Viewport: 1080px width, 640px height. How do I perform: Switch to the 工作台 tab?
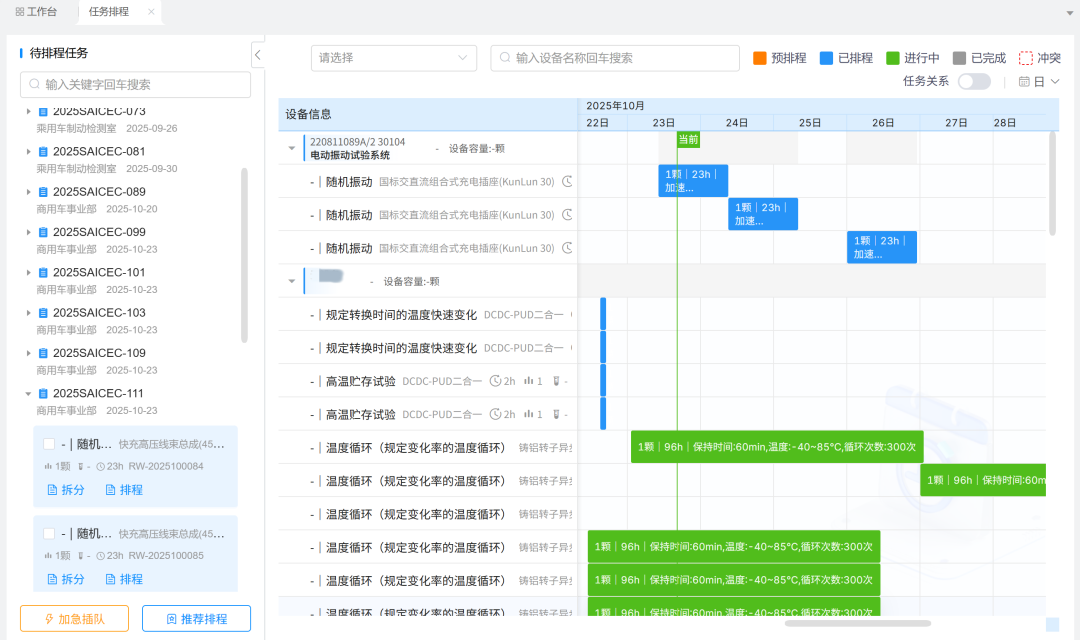click(x=35, y=12)
